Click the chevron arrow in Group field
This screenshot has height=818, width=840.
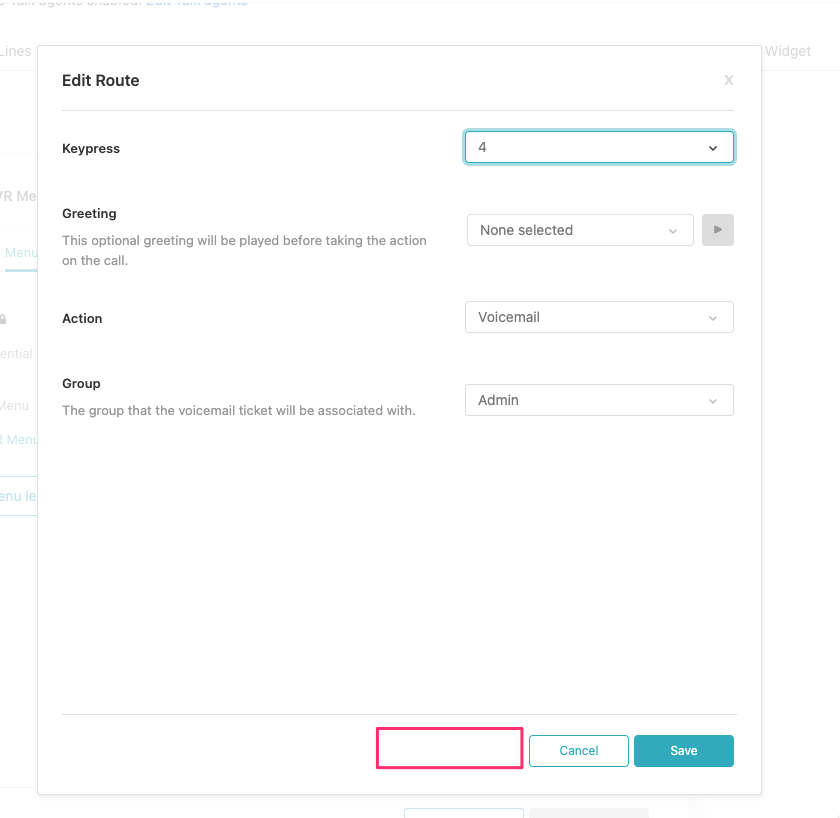pyautogui.click(x=713, y=401)
